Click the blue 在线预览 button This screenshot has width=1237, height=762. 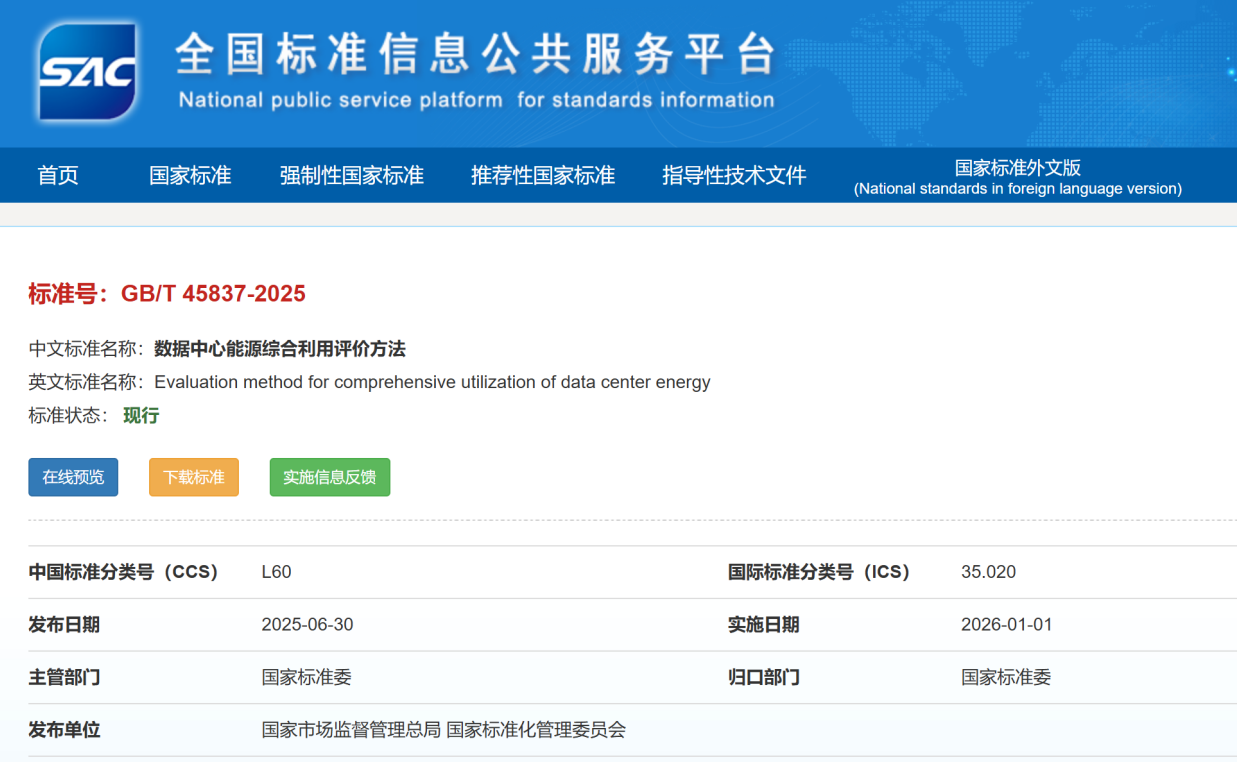pos(73,477)
